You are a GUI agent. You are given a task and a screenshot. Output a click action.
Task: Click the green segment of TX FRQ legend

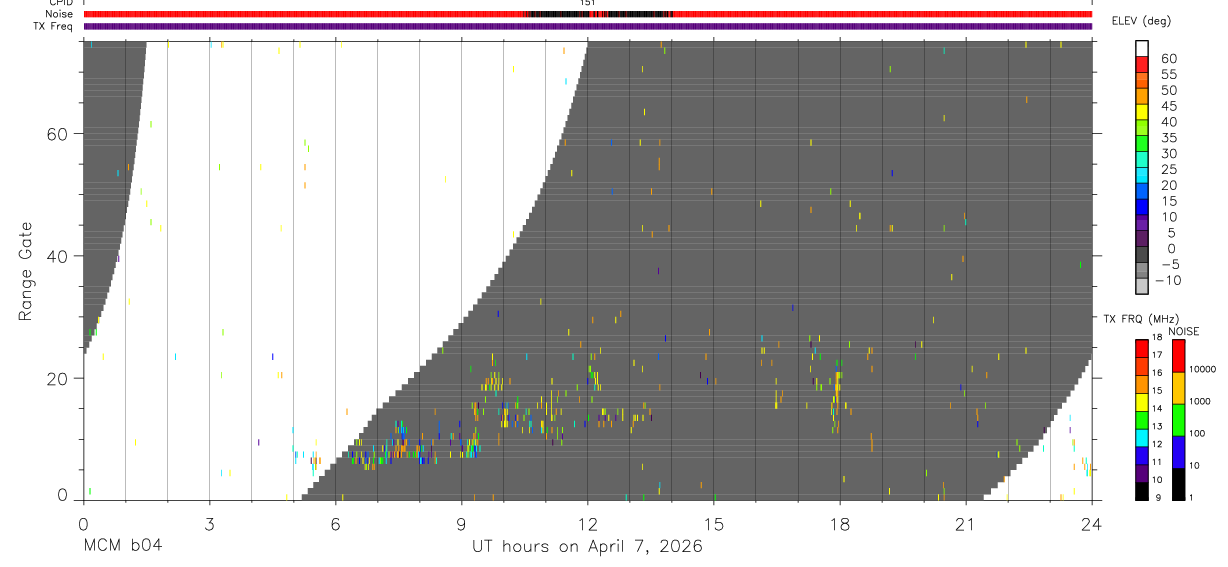tap(1142, 420)
